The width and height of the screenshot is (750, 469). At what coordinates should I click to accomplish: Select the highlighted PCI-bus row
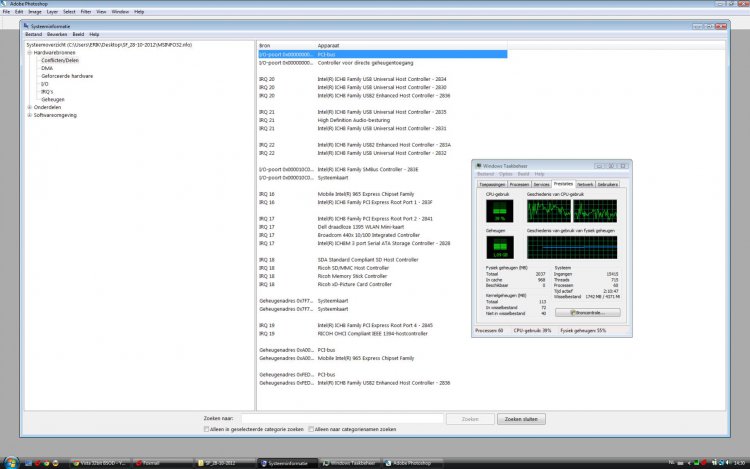tap(382, 55)
